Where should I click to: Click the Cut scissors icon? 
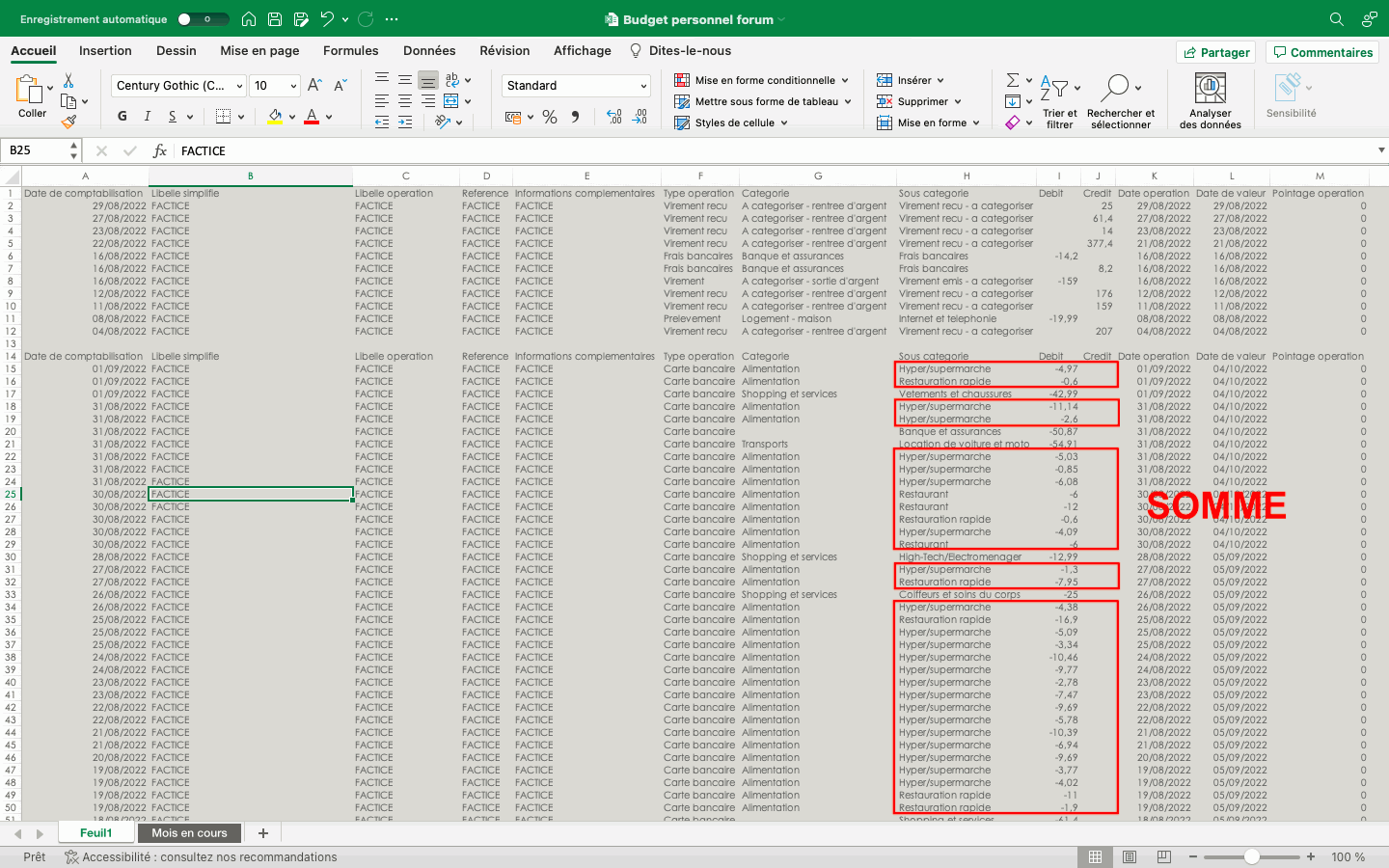tap(68, 81)
